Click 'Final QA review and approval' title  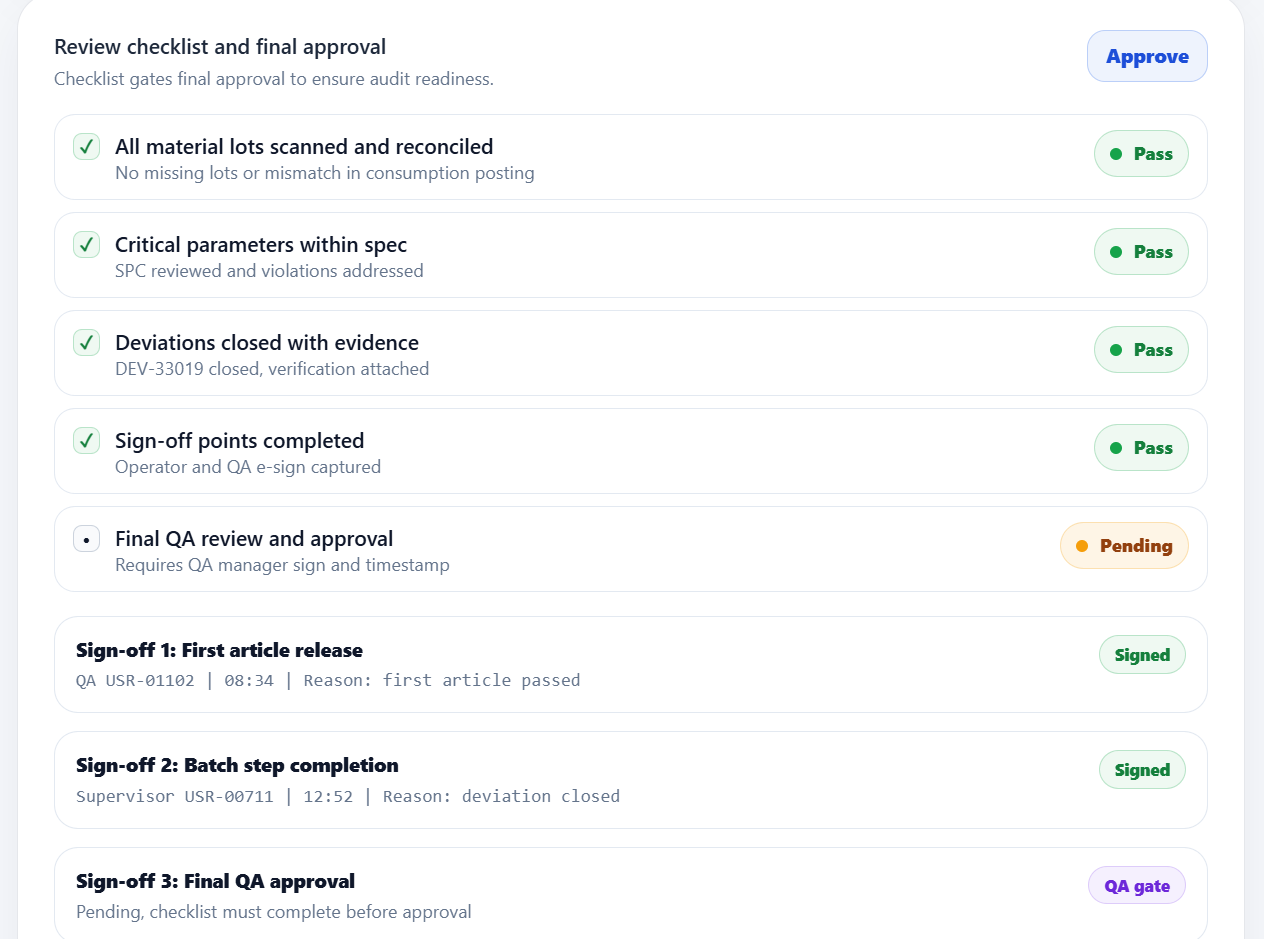254,539
